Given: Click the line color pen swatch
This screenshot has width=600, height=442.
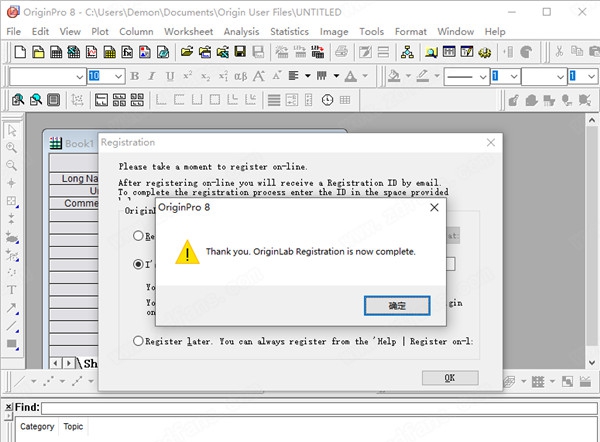Looking at the screenshot, I should pyautogui.click(x=422, y=76).
